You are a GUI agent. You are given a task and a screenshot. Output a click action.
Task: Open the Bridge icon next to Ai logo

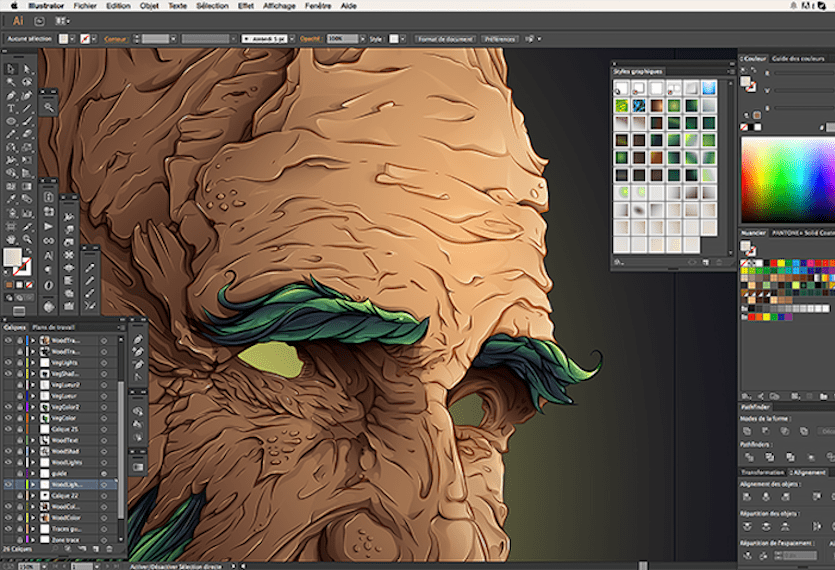tap(39, 21)
